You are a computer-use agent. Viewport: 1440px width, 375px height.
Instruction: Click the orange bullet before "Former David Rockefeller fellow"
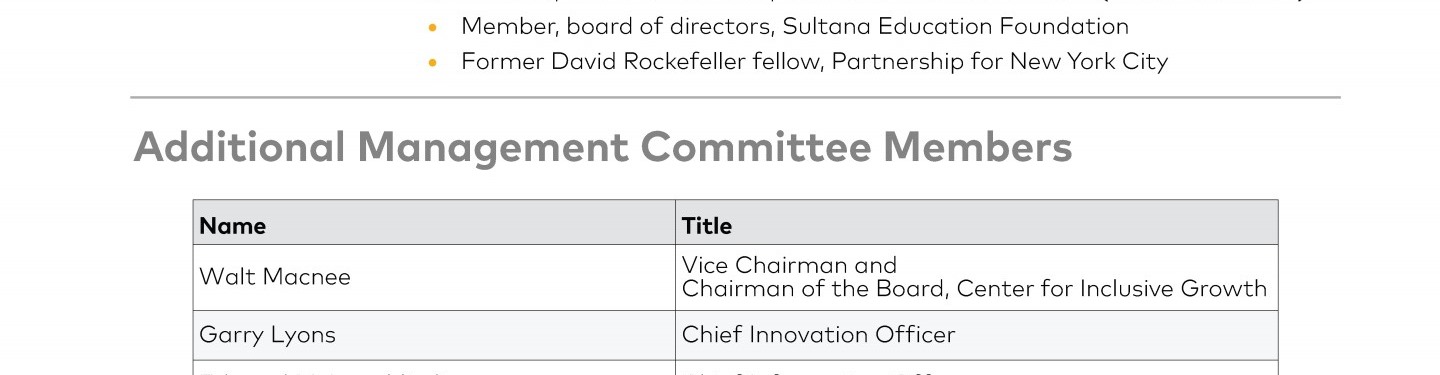[432, 63]
